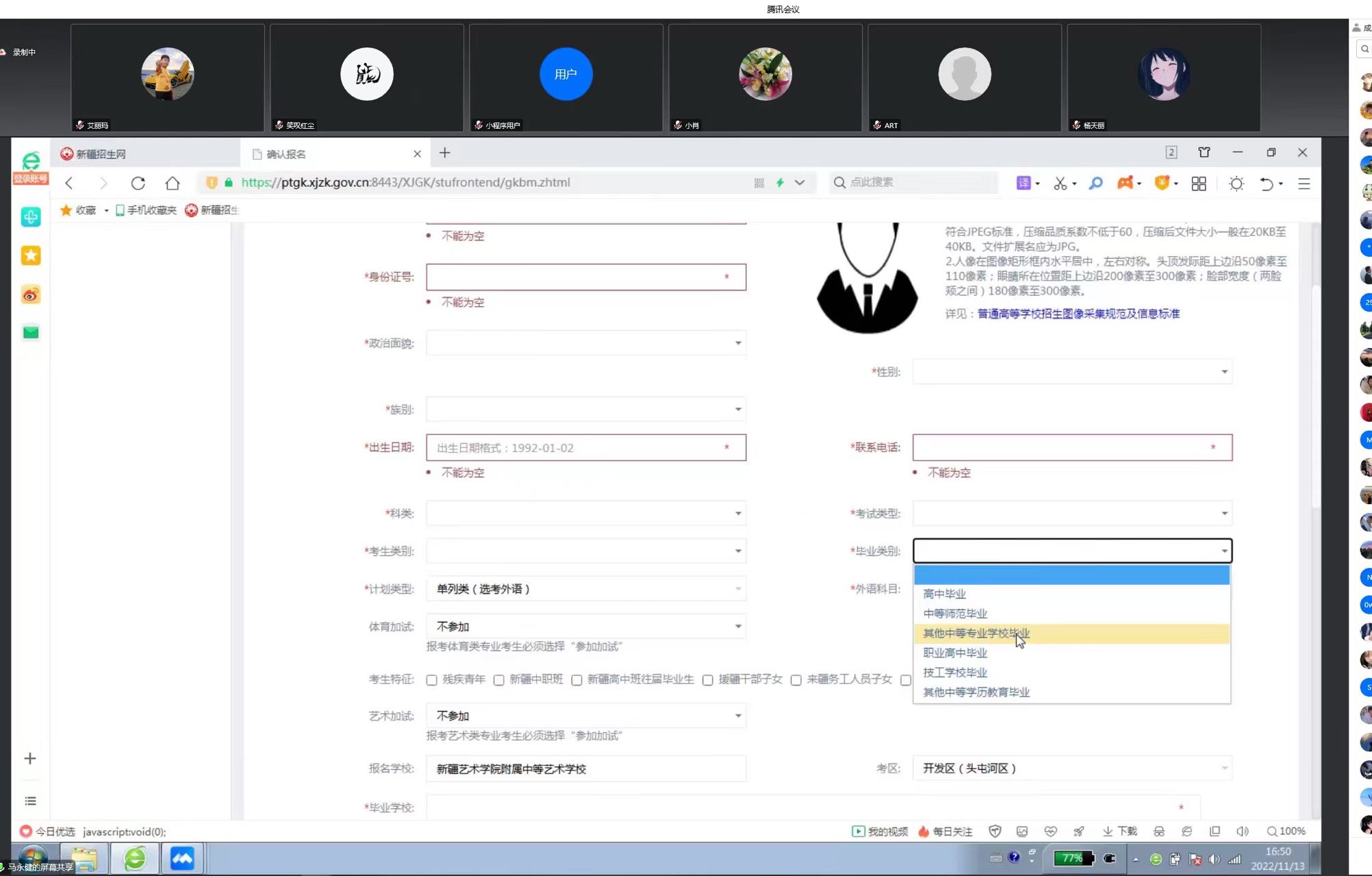Image resolution: width=1372 pixels, height=876 pixels.
Task: Click the 出生日期 input field
Action: [x=586, y=448]
